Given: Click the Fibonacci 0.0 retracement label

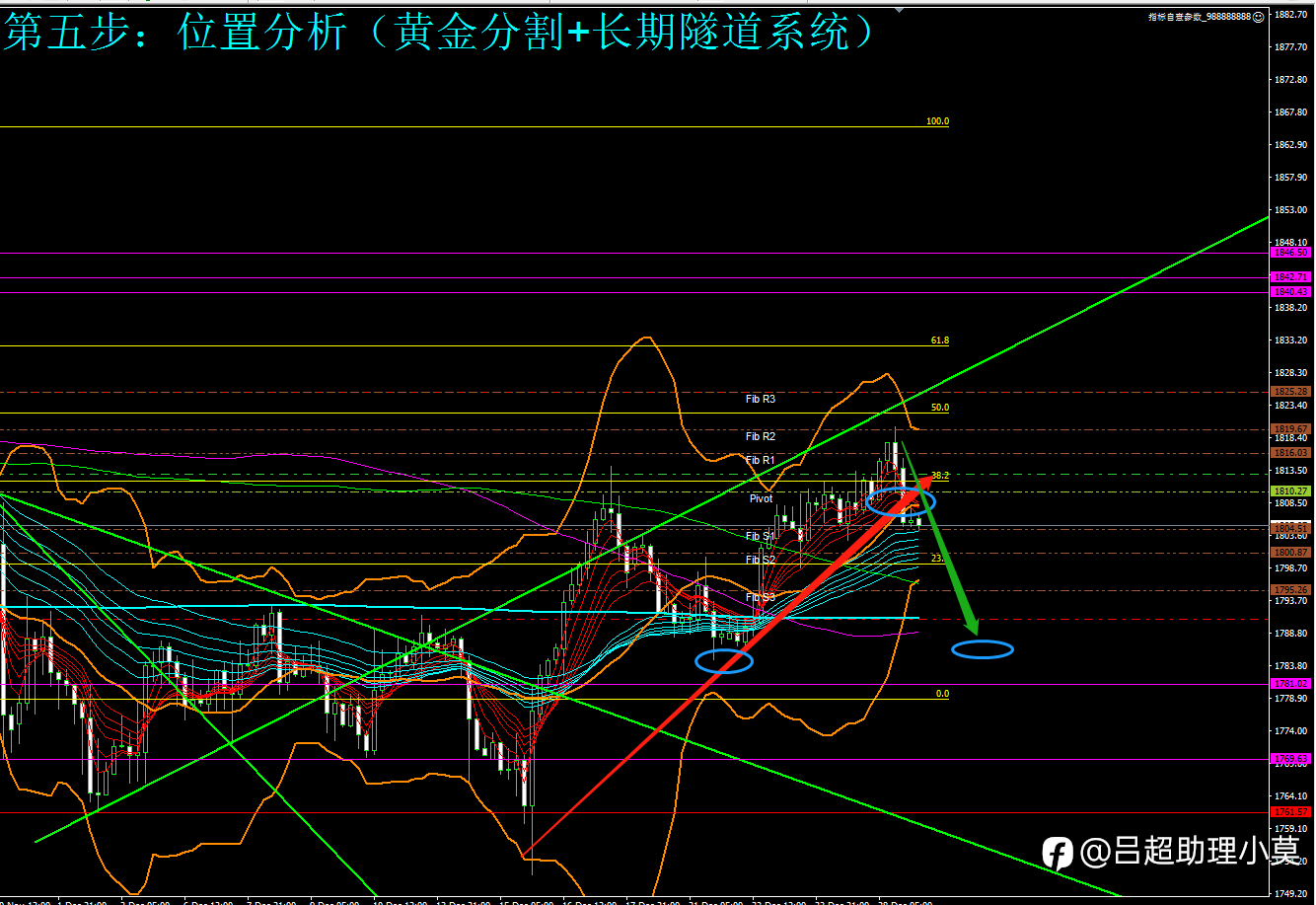Looking at the screenshot, I should [942, 694].
